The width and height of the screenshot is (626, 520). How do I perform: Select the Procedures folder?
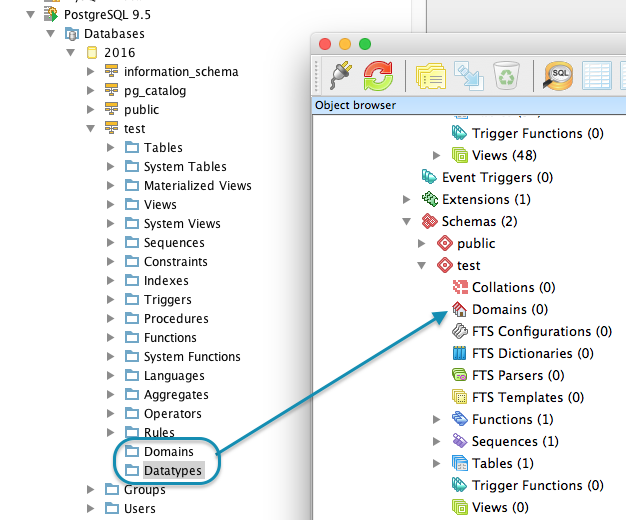176,318
